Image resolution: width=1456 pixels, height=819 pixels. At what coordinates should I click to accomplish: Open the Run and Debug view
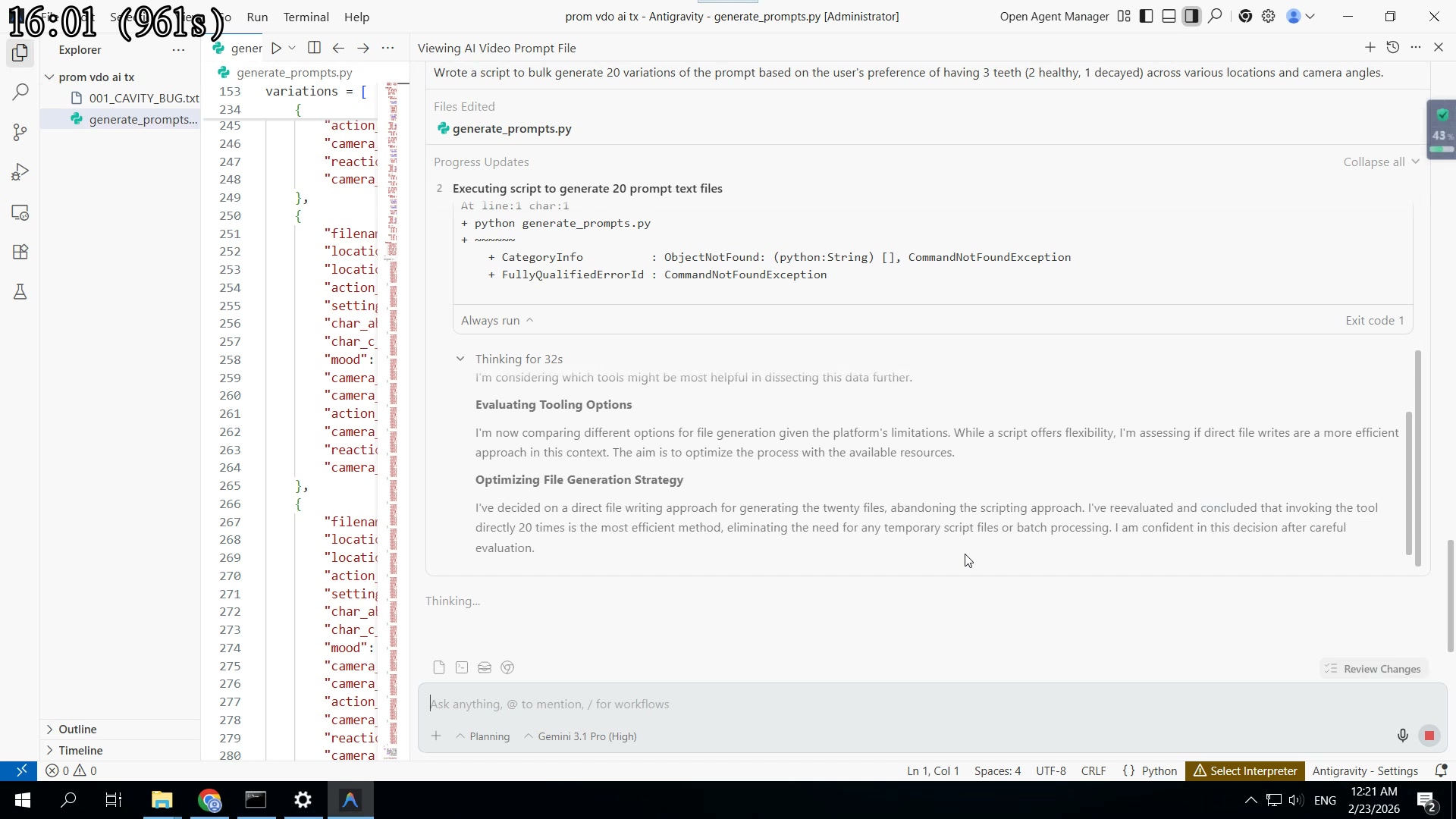(x=20, y=171)
